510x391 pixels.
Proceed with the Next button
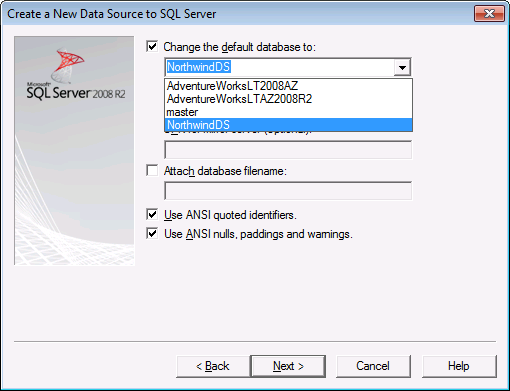pyautogui.click(x=288, y=366)
